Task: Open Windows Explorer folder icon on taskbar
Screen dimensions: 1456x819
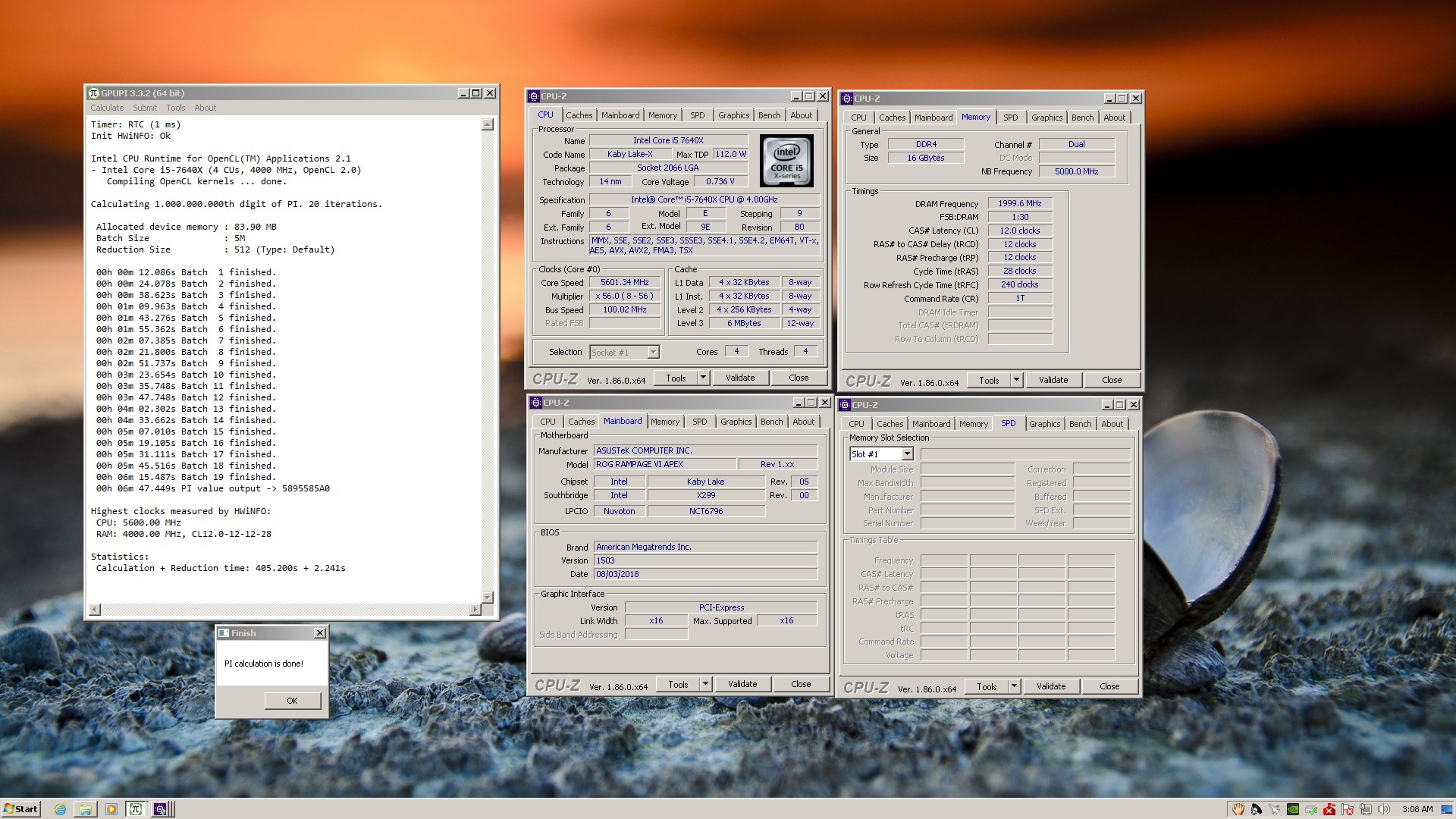Action: tap(86, 809)
